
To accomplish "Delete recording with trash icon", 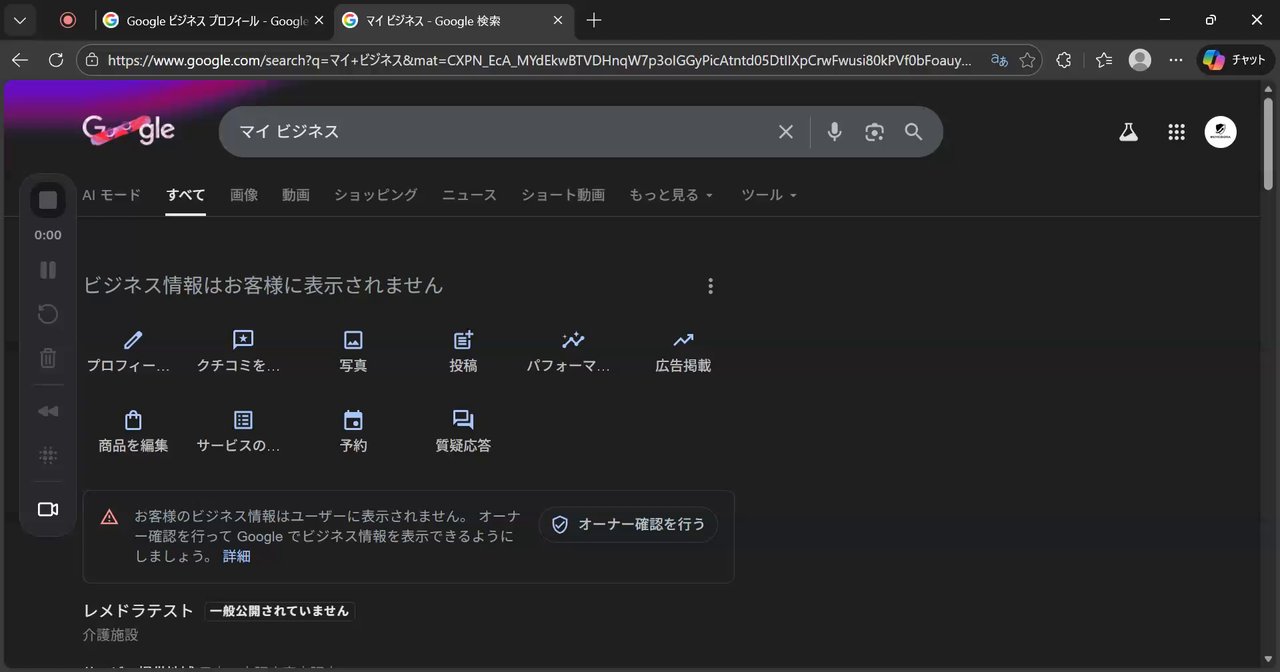I will (48, 357).
